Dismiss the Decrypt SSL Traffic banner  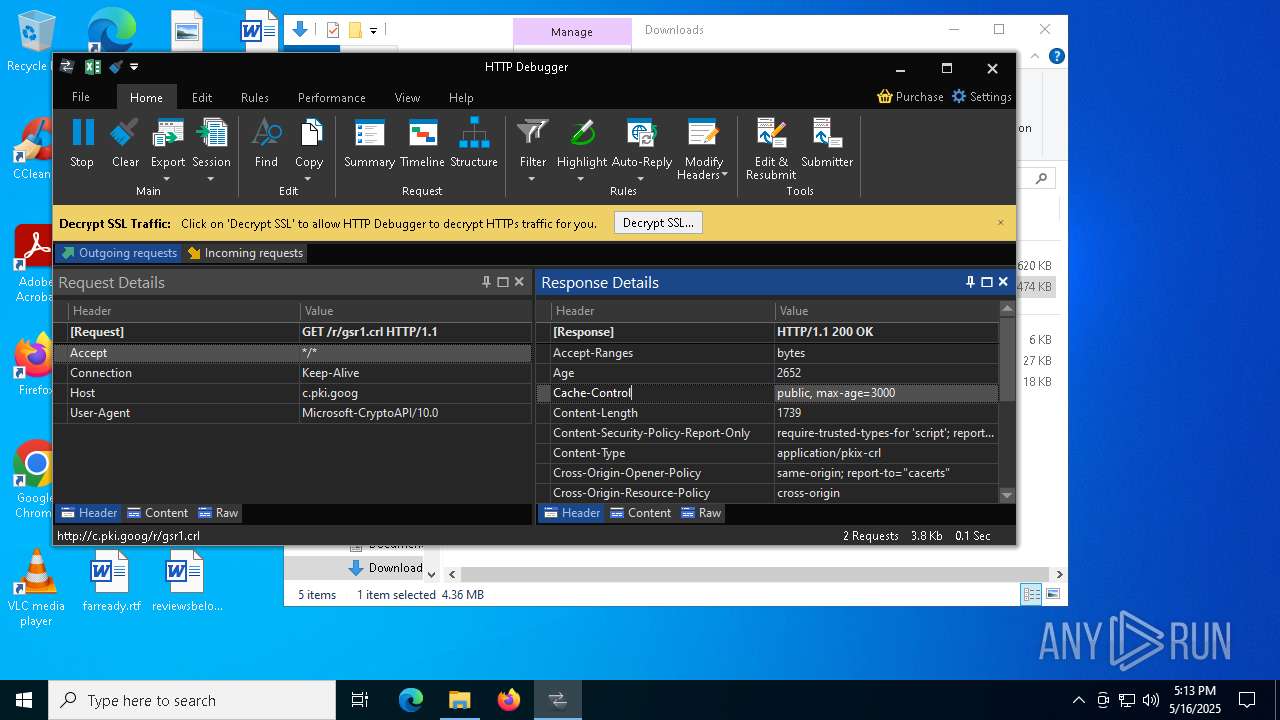tap(1000, 223)
